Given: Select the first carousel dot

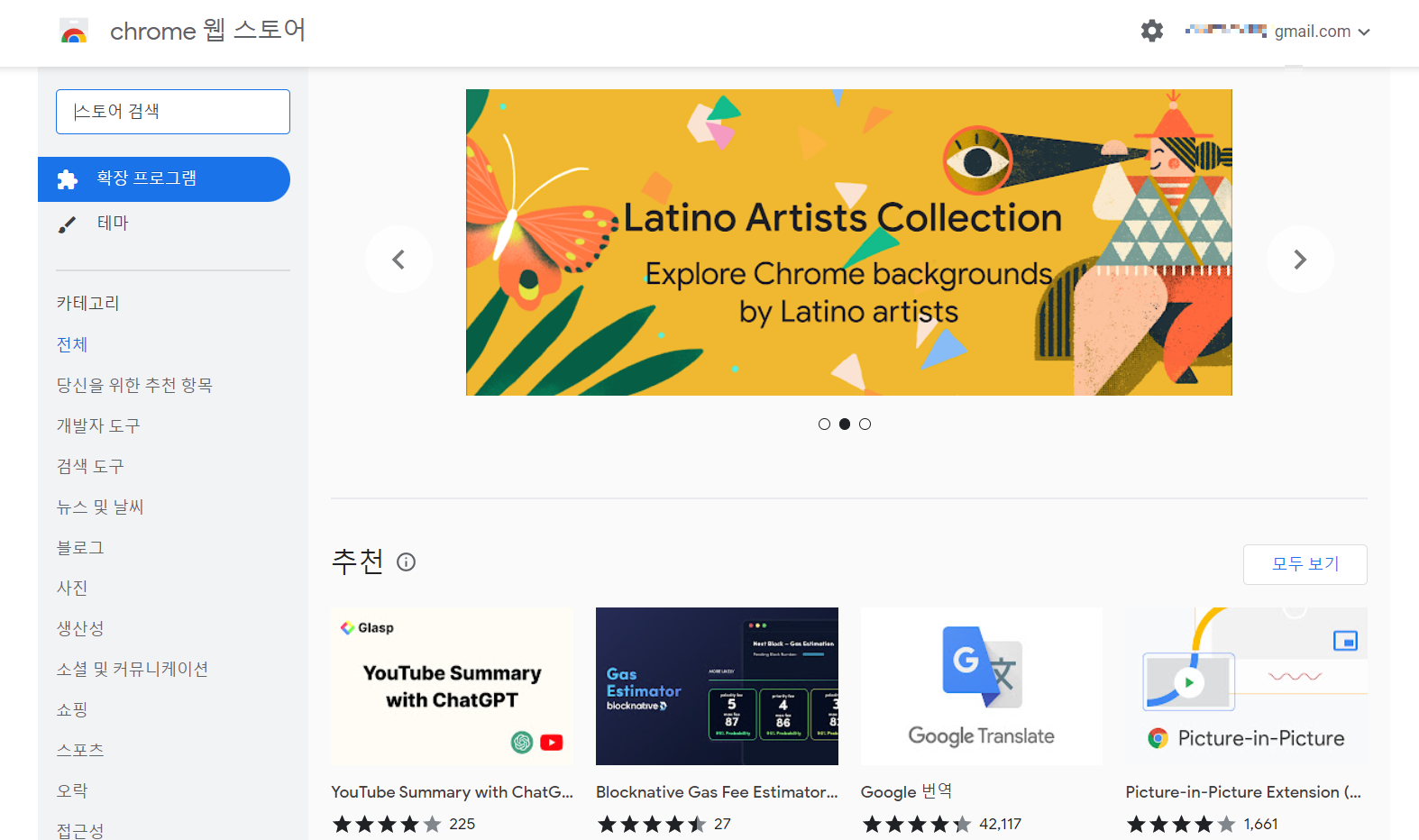Looking at the screenshot, I should click(x=824, y=425).
